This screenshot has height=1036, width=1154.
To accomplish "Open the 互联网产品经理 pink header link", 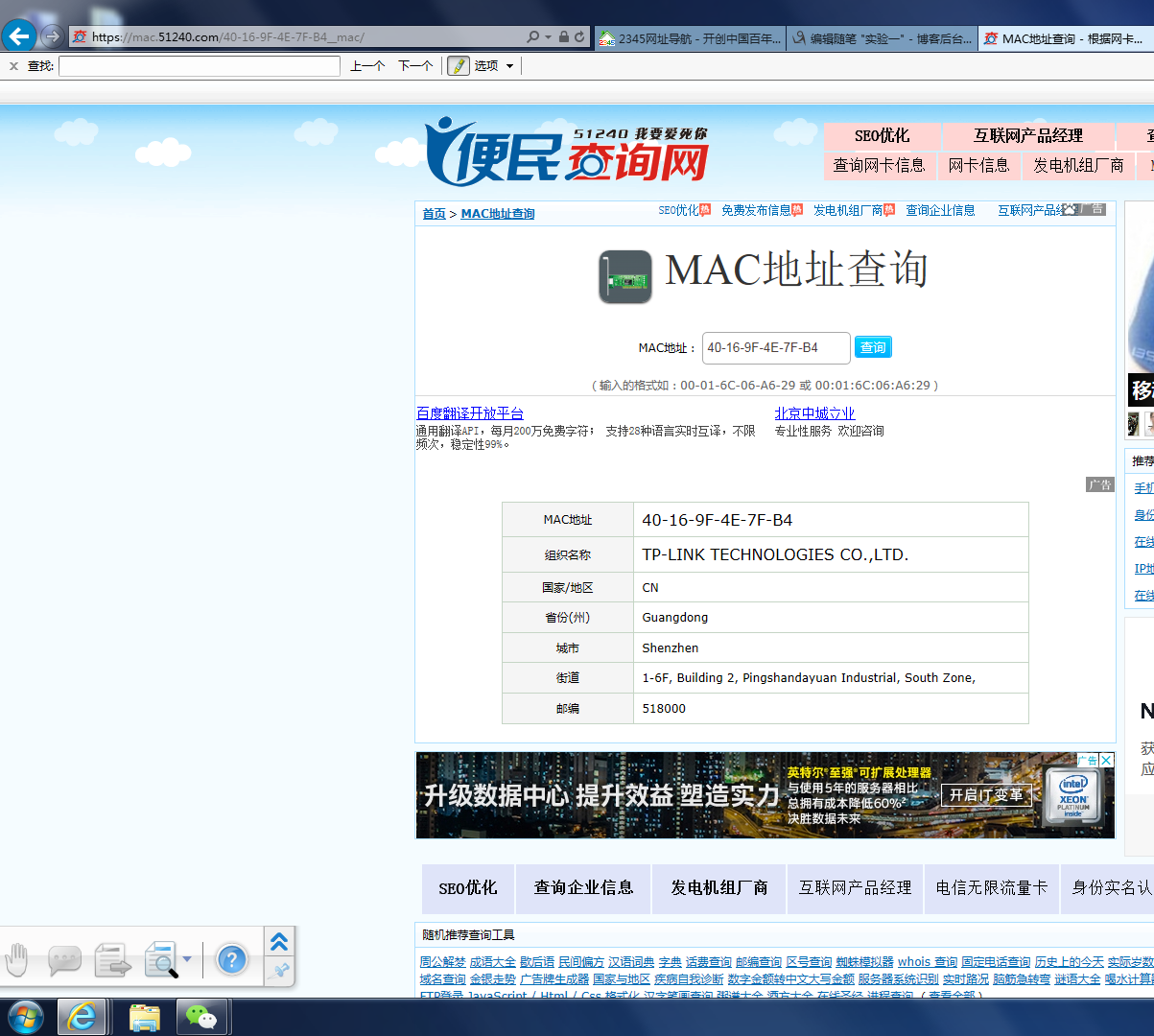I will point(1028,136).
